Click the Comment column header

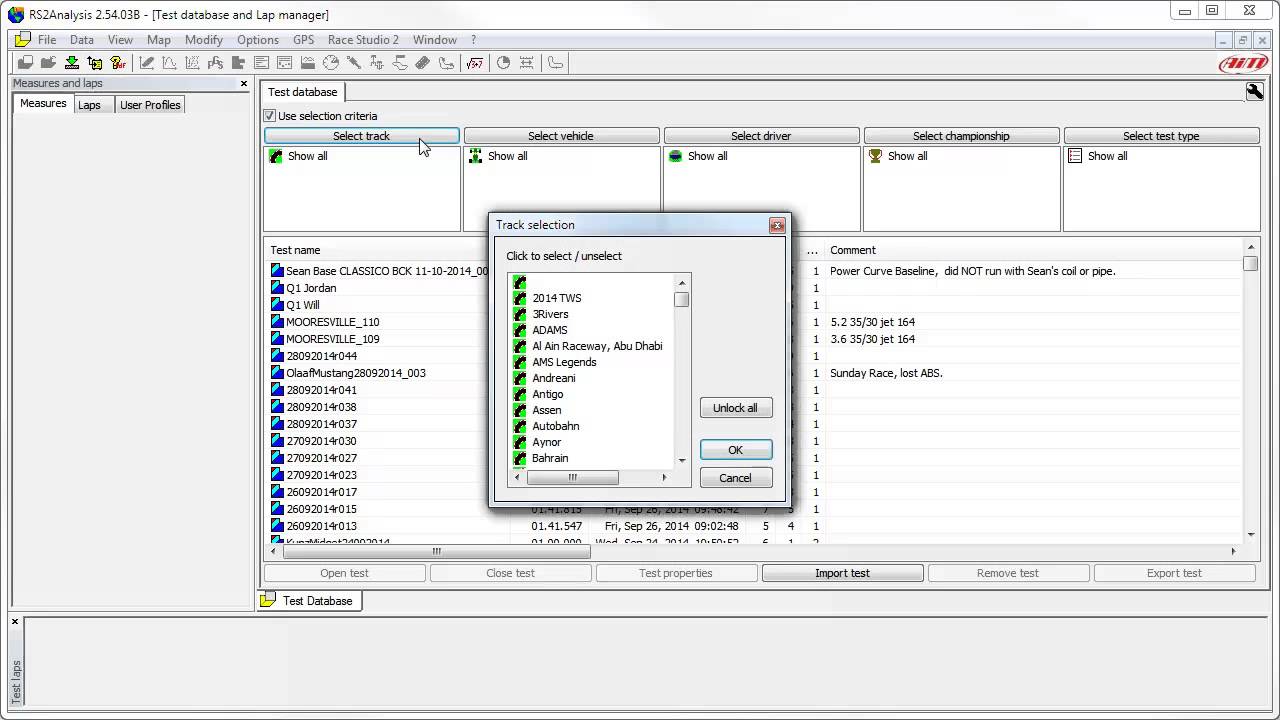click(853, 250)
